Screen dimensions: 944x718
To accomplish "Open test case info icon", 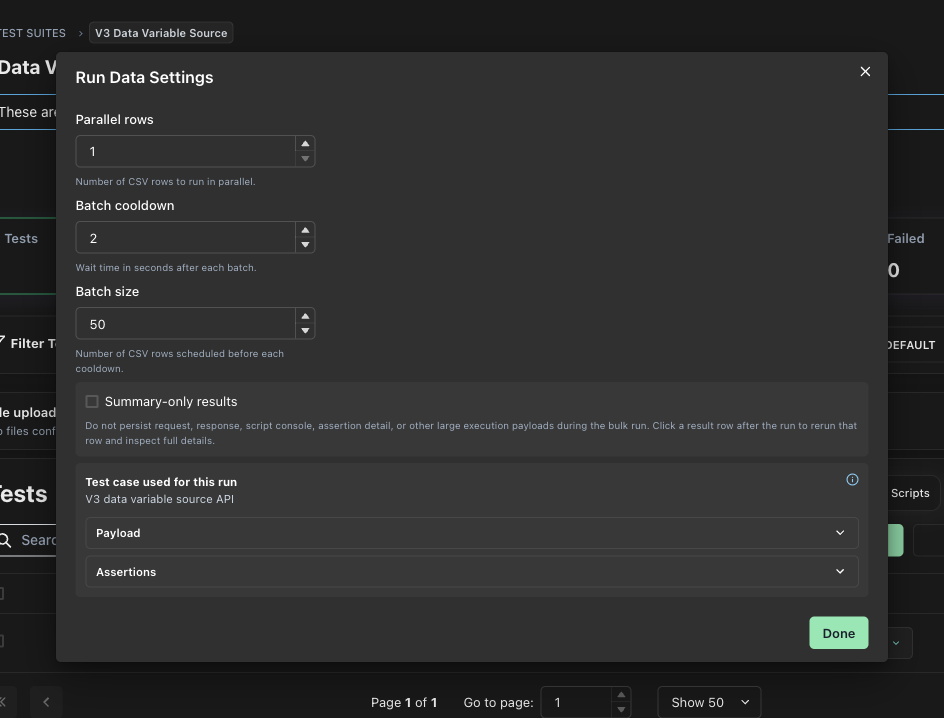I will [x=852, y=480].
